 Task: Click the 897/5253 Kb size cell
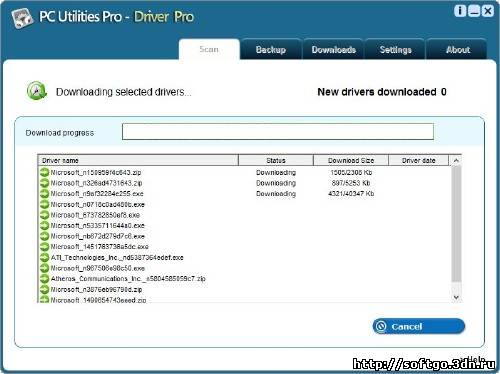click(x=351, y=183)
